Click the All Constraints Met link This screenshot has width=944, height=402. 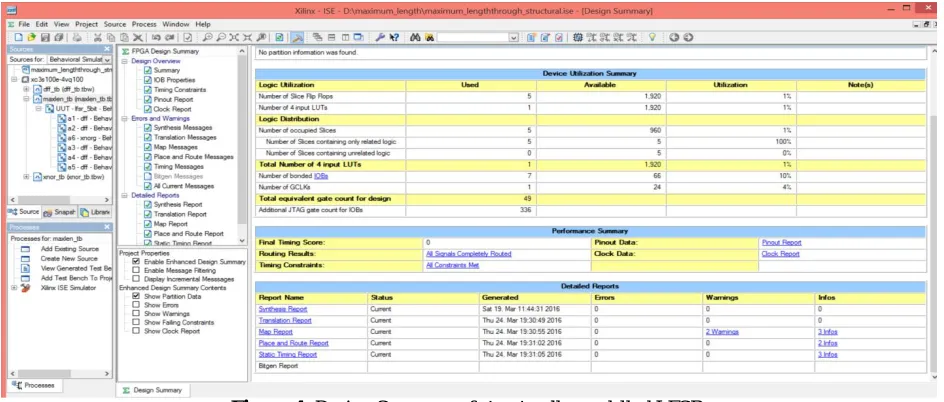452,265
